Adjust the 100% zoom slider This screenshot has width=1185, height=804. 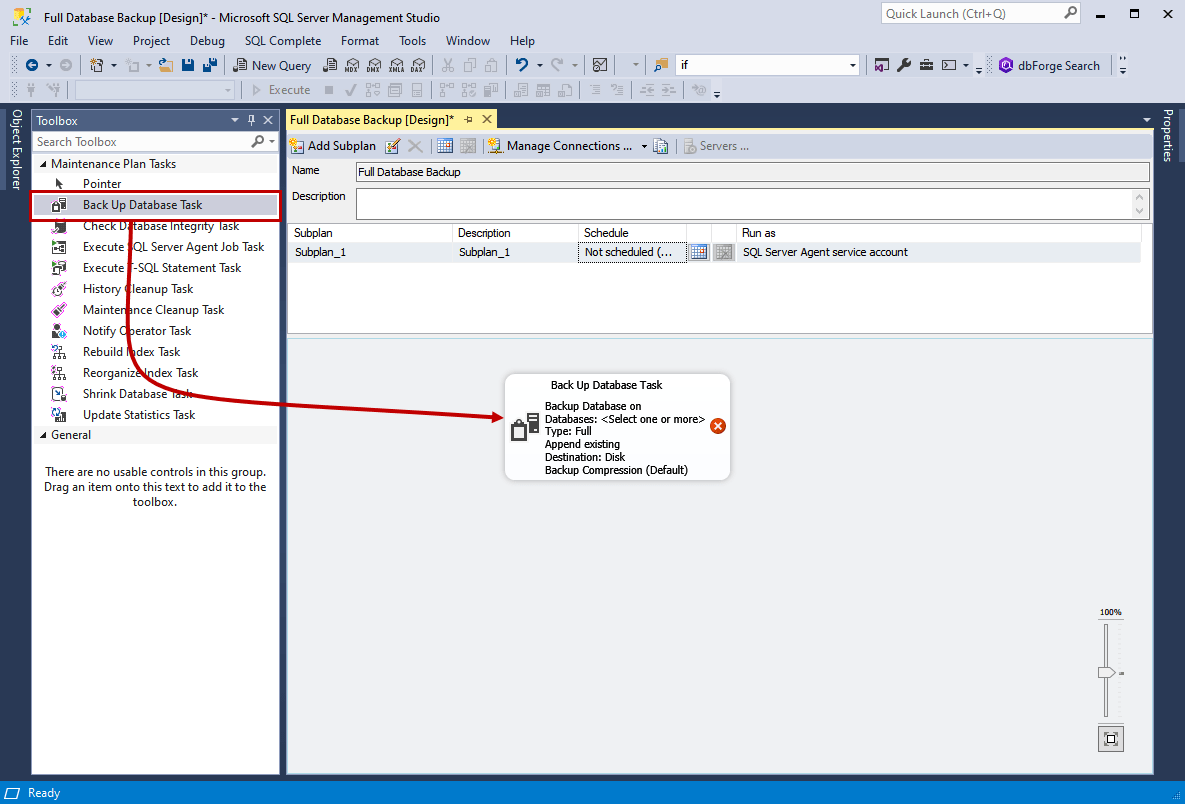[1108, 672]
